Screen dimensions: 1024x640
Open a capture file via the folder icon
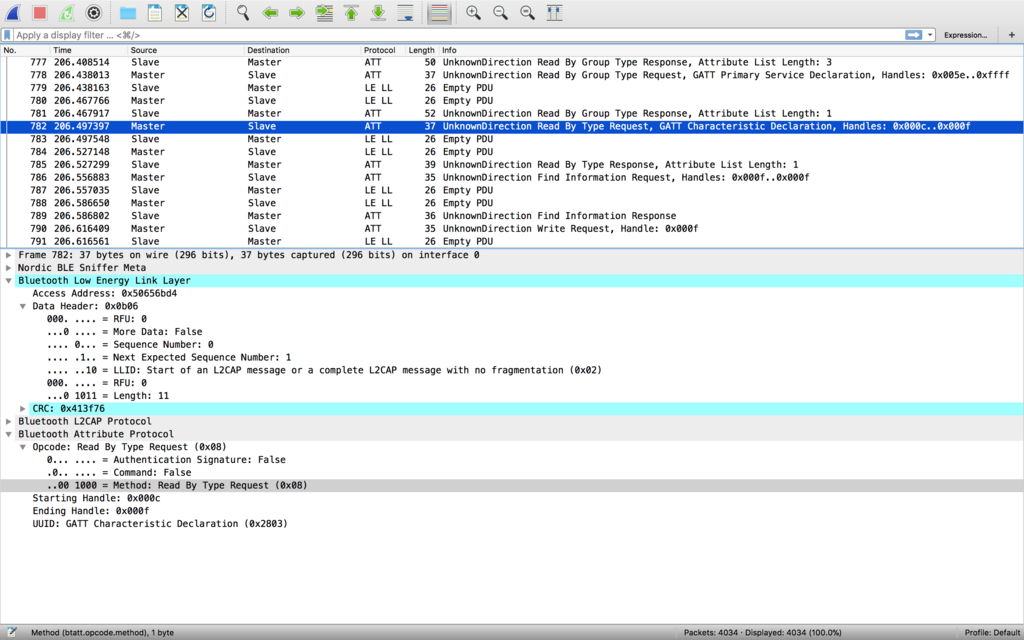128,12
